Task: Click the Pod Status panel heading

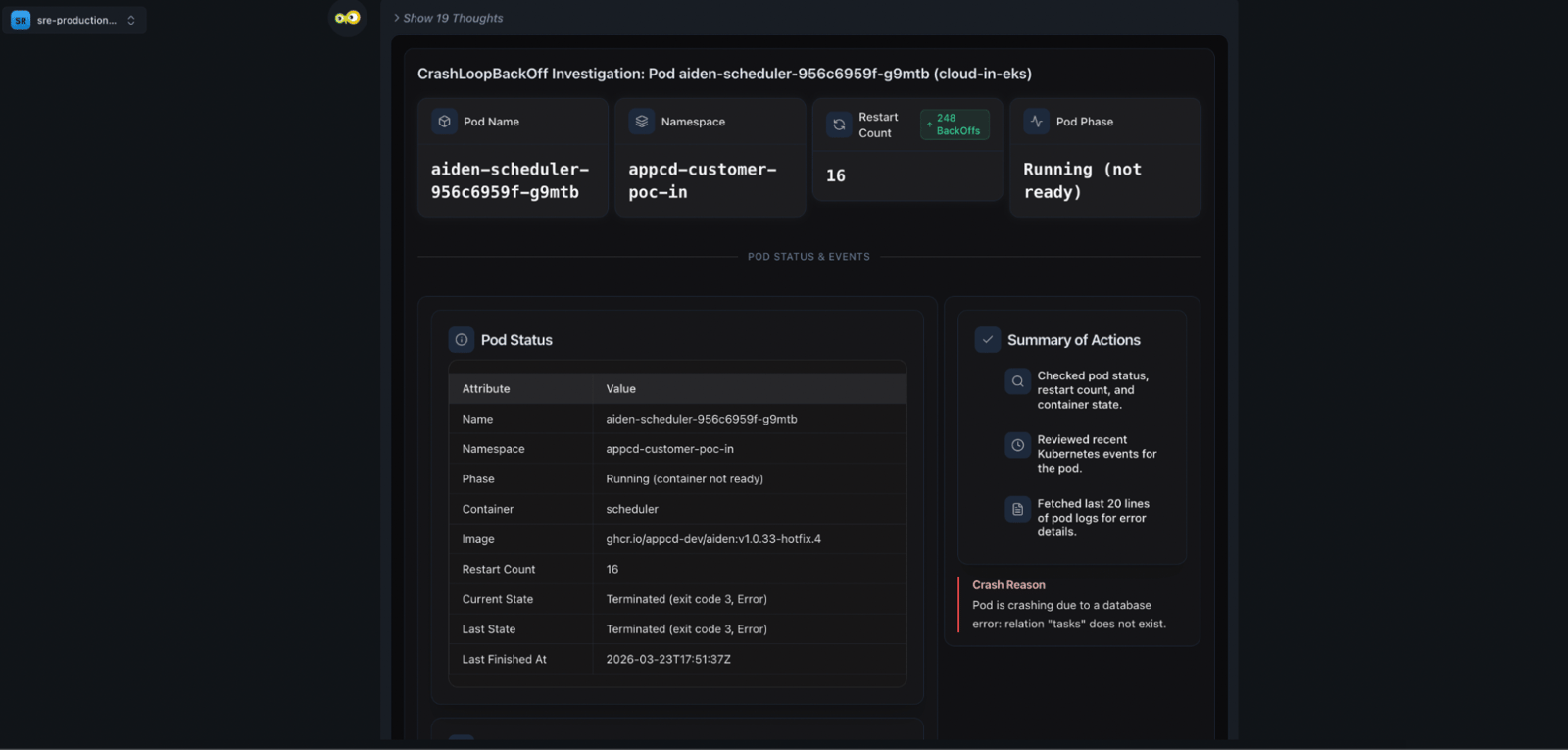Action: tap(516, 340)
